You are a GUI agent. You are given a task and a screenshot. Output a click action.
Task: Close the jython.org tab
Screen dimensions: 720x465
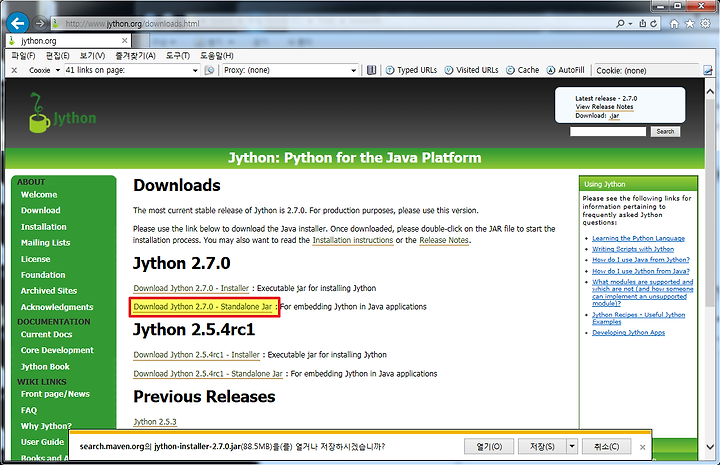[124, 41]
